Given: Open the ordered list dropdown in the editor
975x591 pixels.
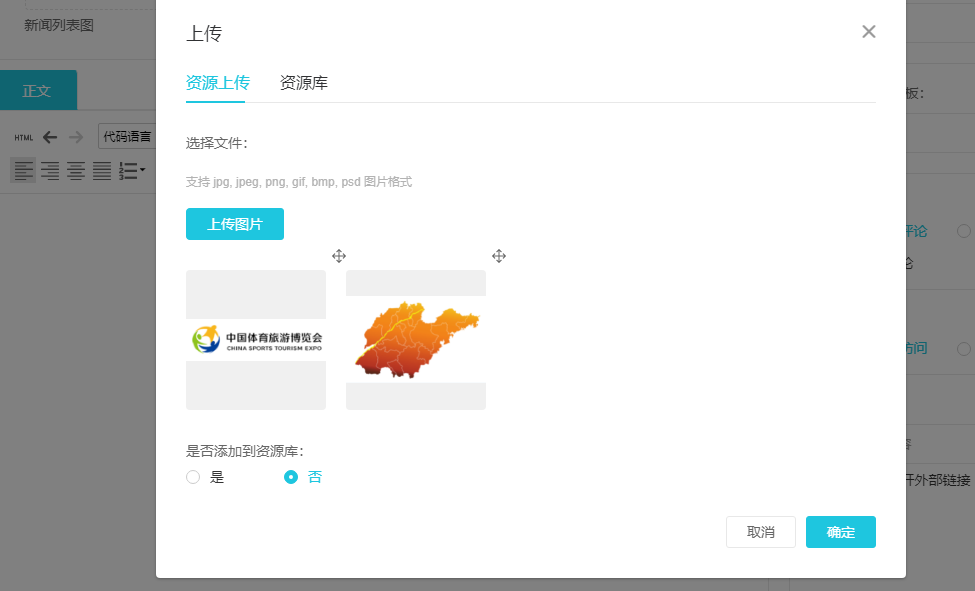Looking at the screenshot, I should click(x=132, y=170).
